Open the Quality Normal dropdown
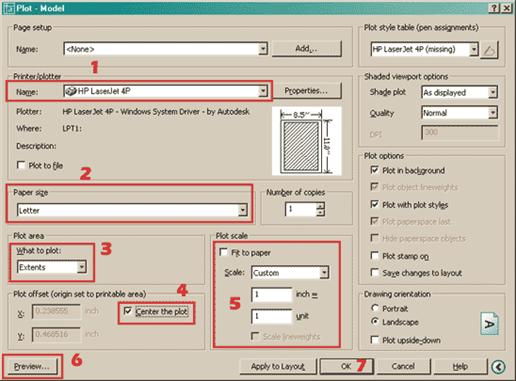The width and height of the screenshot is (516, 381). [493, 113]
